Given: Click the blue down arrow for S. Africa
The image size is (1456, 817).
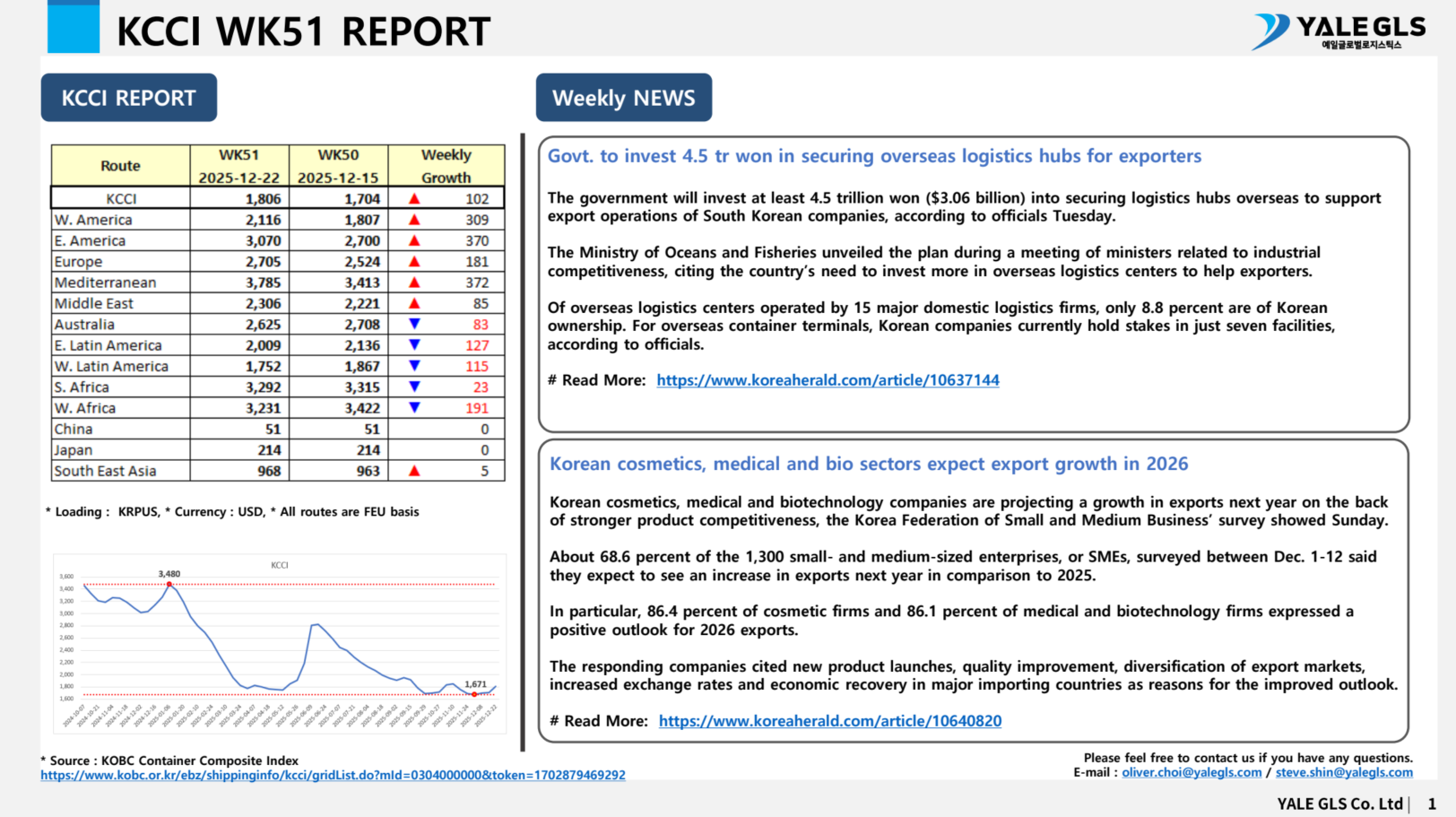Looking at the screenshot, I should pyautogui.click(x=414, y=387).
